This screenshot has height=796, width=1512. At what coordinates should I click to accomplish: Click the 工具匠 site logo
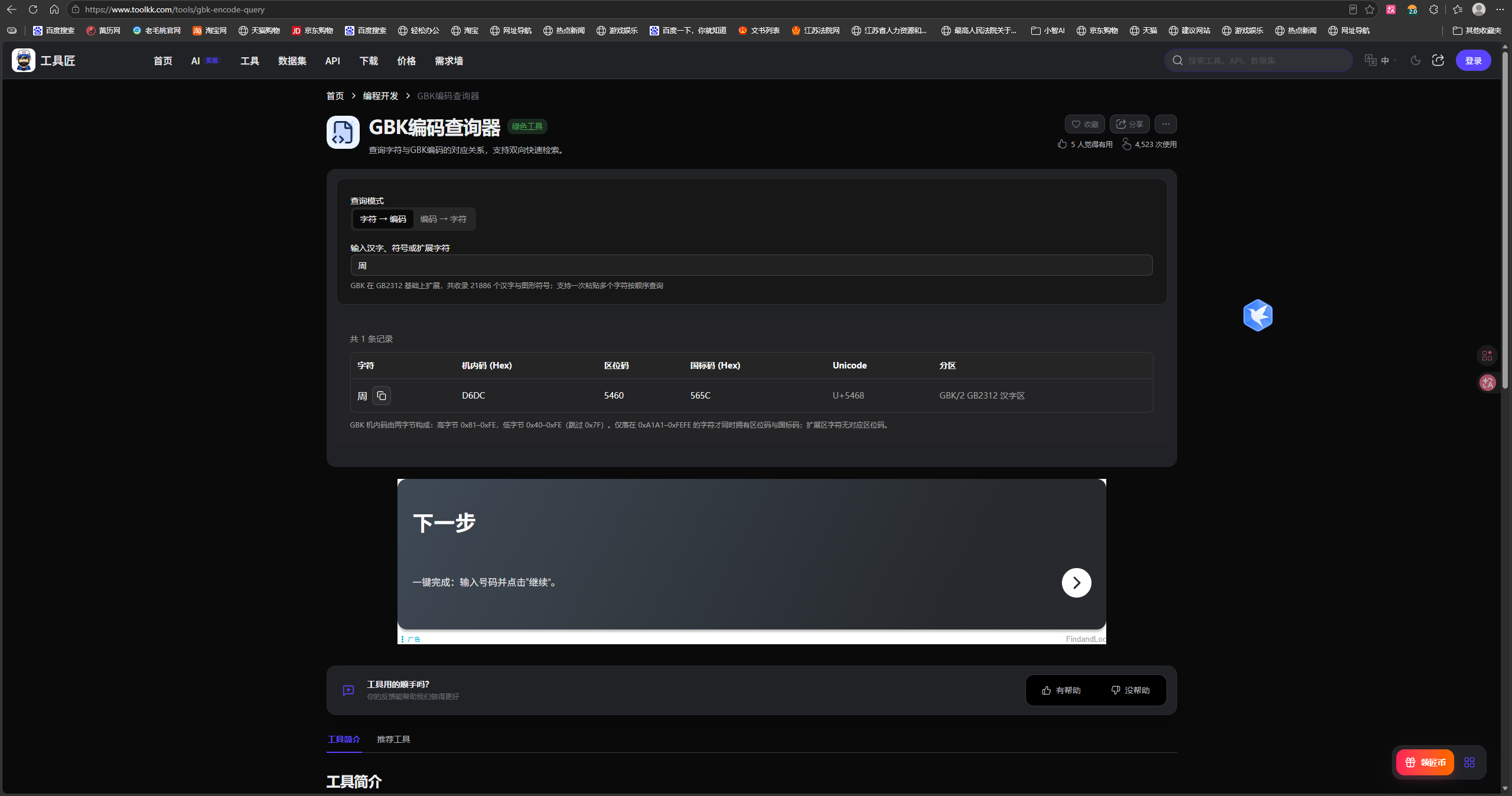(44, 60)
